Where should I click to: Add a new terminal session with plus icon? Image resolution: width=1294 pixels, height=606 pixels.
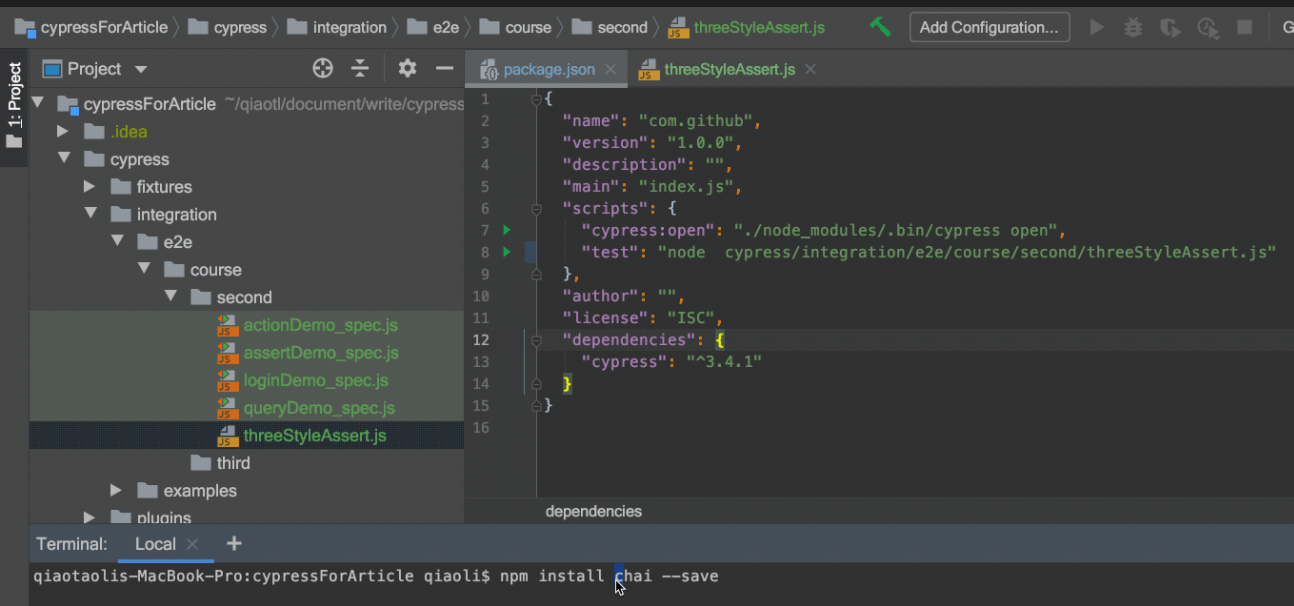point(234,544)
